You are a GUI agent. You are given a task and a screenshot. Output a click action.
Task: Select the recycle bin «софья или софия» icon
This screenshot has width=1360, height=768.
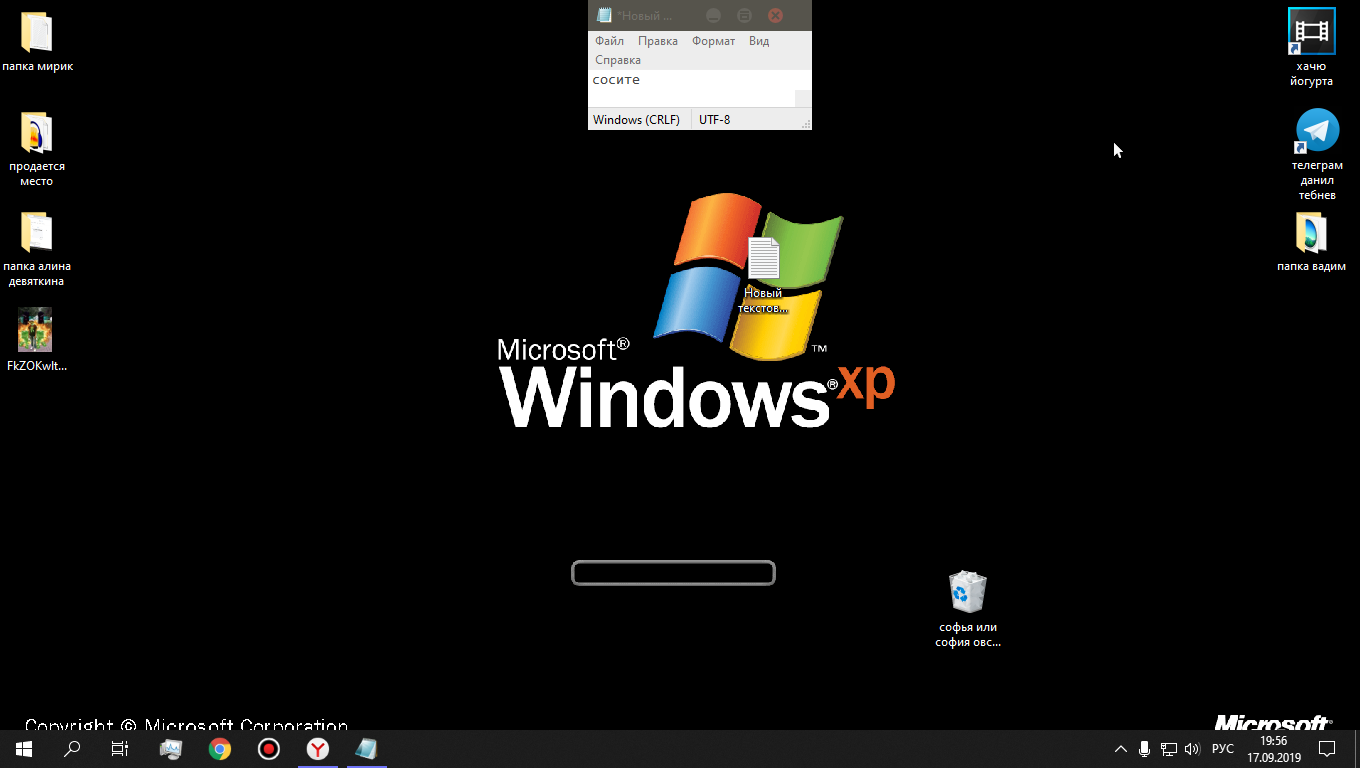click(x=967, y=591)
